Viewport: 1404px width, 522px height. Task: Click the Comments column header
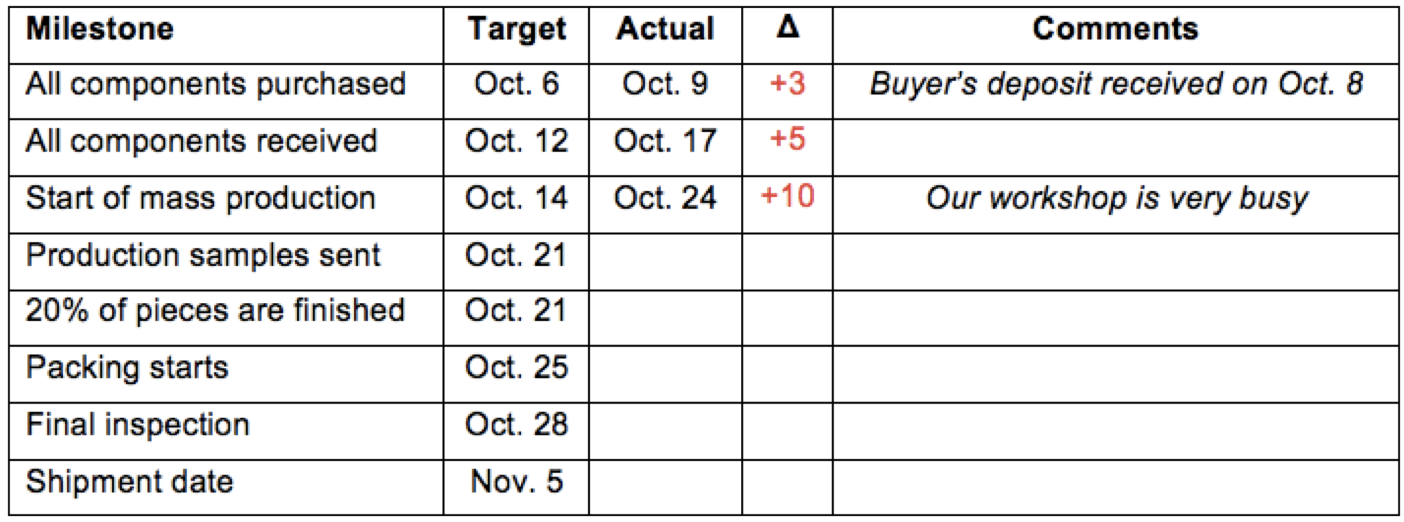(1115, 29)
